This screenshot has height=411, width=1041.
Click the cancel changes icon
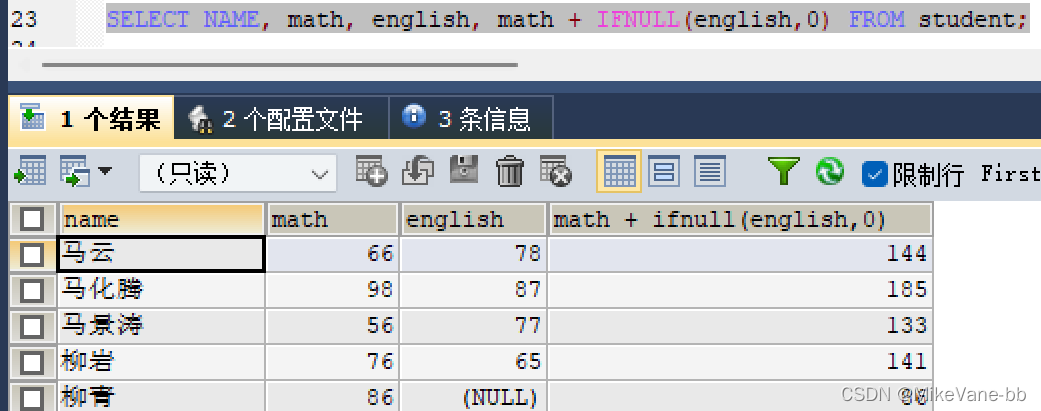(x=556, y=172)
